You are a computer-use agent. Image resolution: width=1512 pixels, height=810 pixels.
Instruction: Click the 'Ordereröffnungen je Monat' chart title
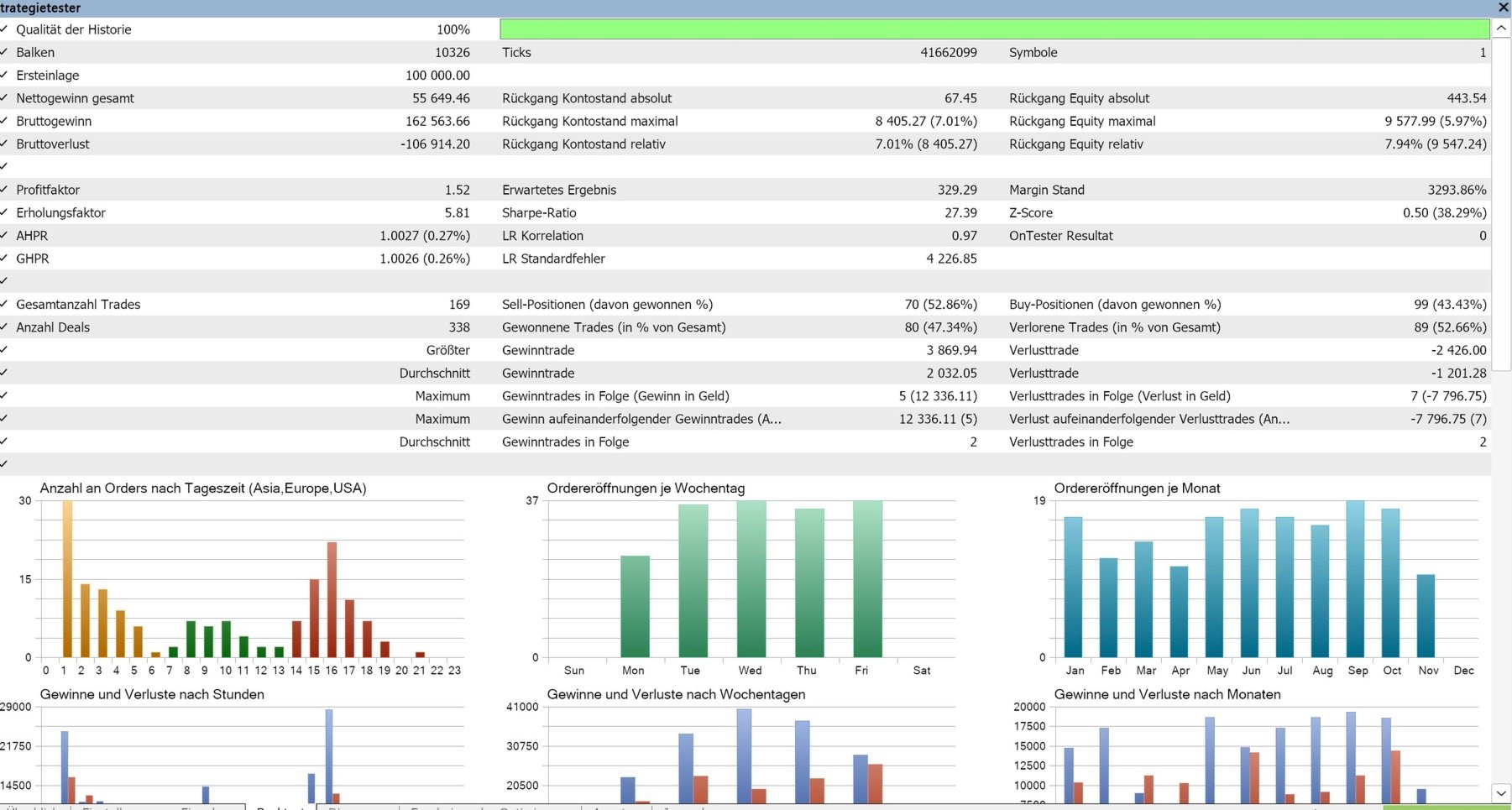pyautogui.click(x=1137, y=489)
